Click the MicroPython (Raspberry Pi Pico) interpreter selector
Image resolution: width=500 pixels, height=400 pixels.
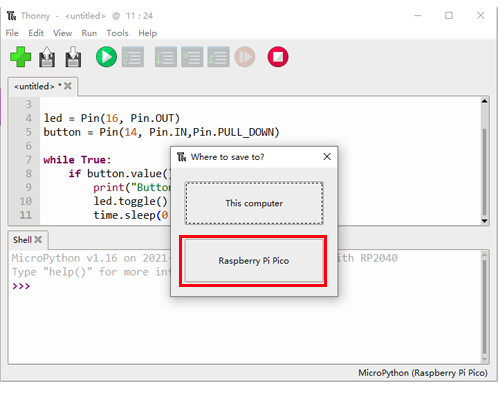click(423, 372)
